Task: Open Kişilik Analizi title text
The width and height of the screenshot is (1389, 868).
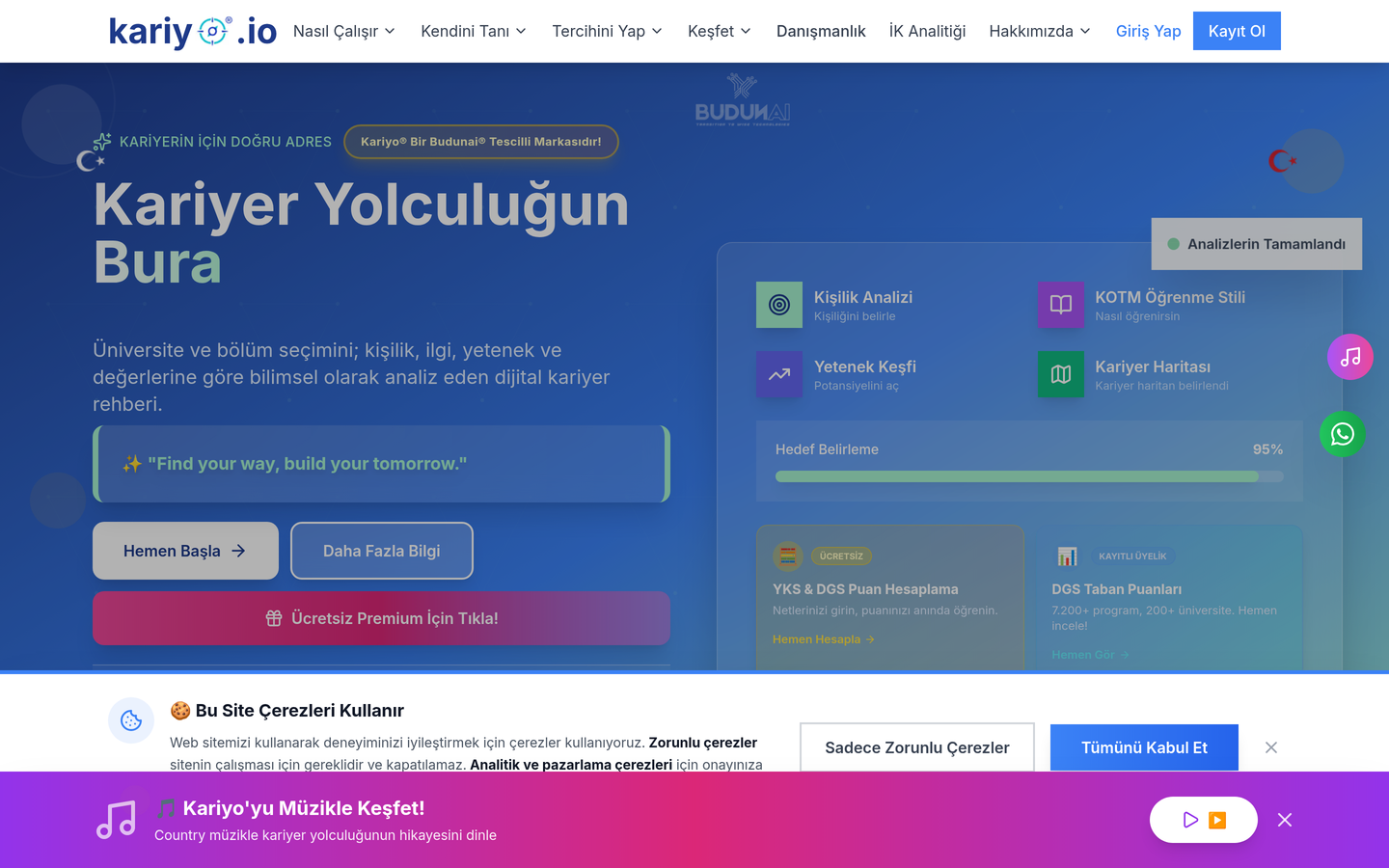Action: 863,297
